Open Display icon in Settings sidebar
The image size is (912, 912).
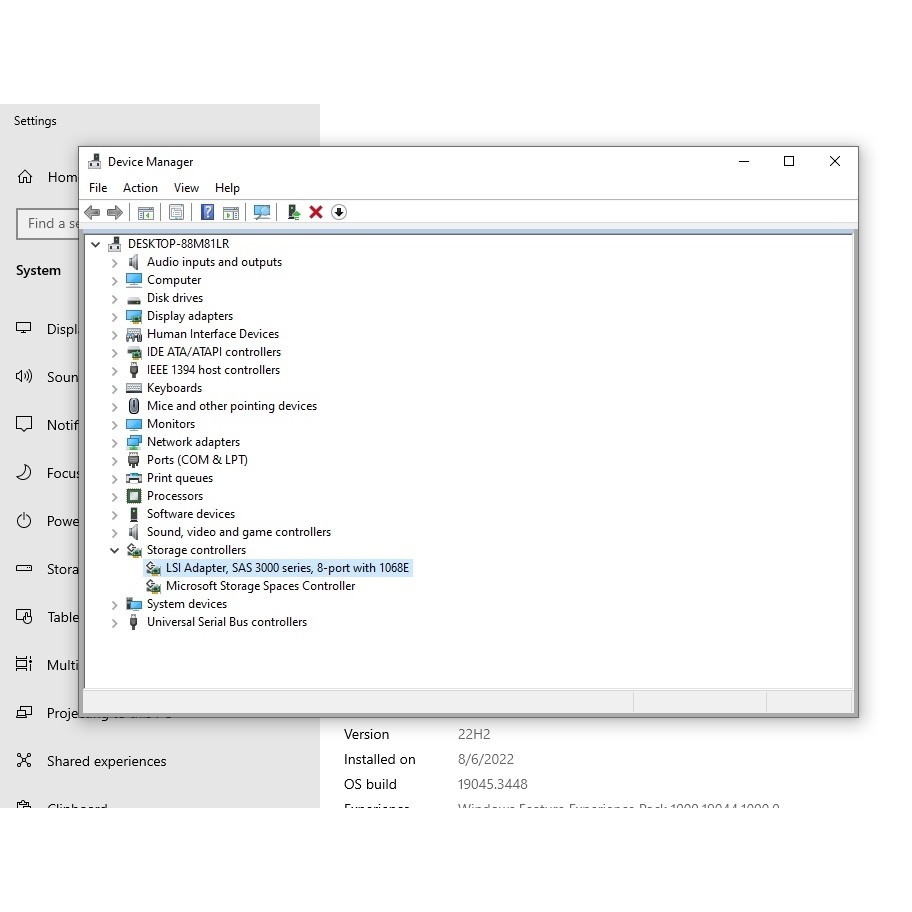click(24, 328)
